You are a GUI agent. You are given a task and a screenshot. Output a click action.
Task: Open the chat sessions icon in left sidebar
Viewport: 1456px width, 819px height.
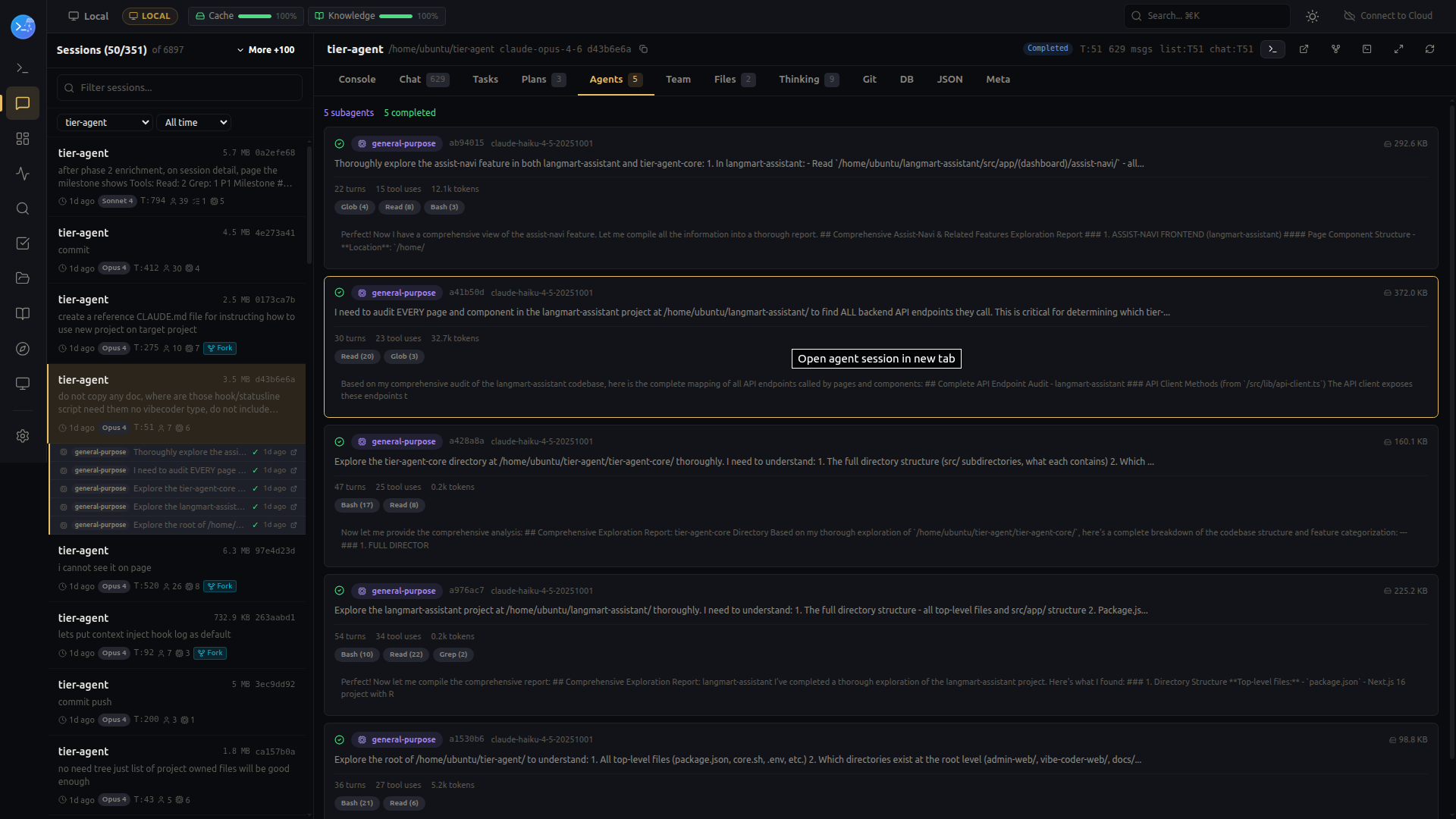tap(23, 103)
